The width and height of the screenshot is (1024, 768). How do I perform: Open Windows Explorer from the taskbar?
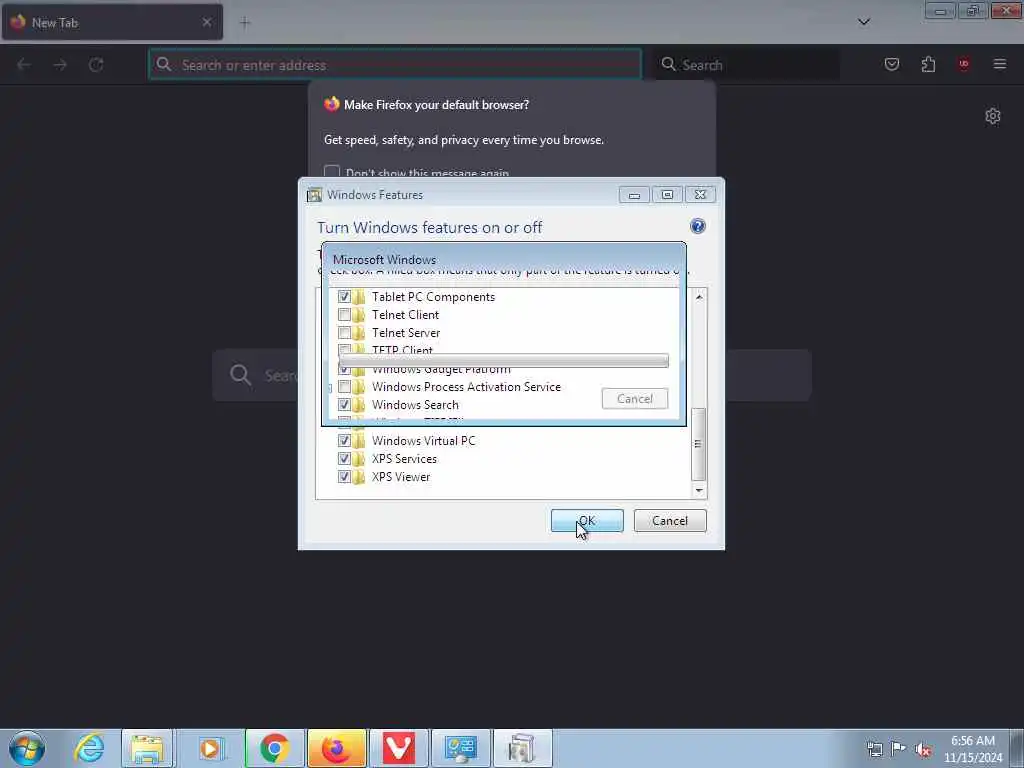[148, 748]
